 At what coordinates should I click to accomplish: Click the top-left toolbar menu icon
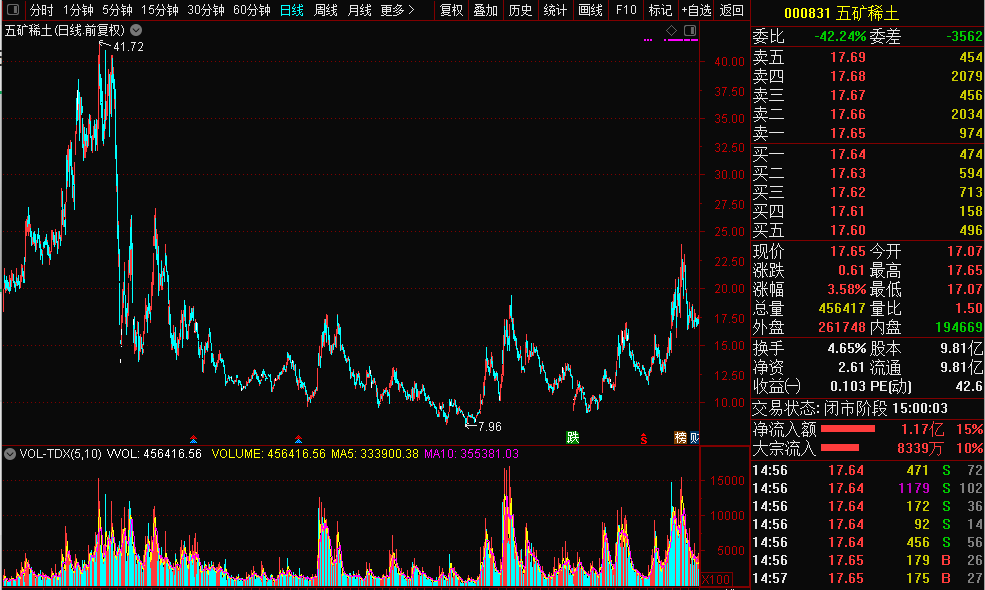click(x=11, y=10)
